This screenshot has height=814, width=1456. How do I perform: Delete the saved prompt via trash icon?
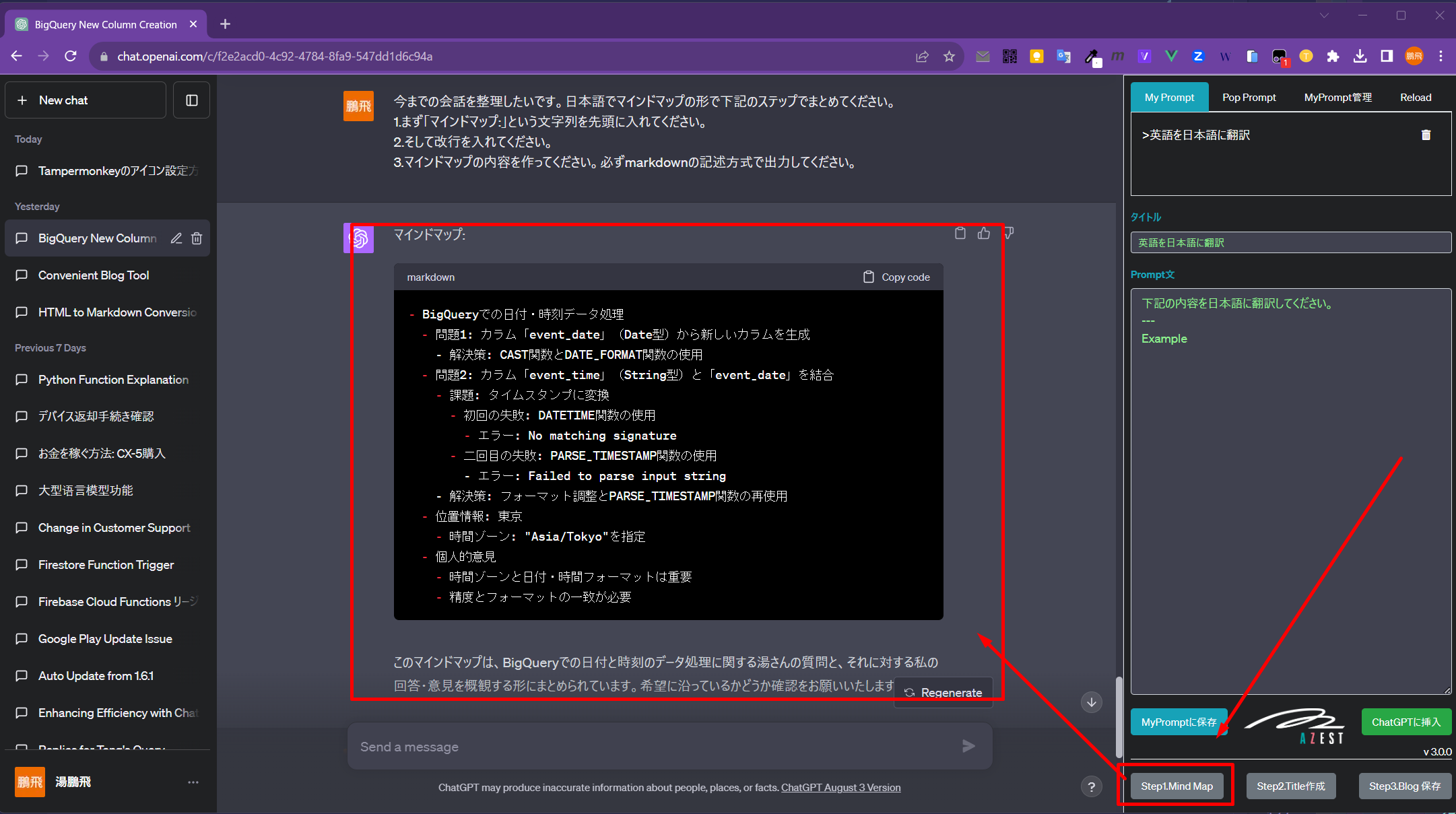click(x=1426, y=135)
